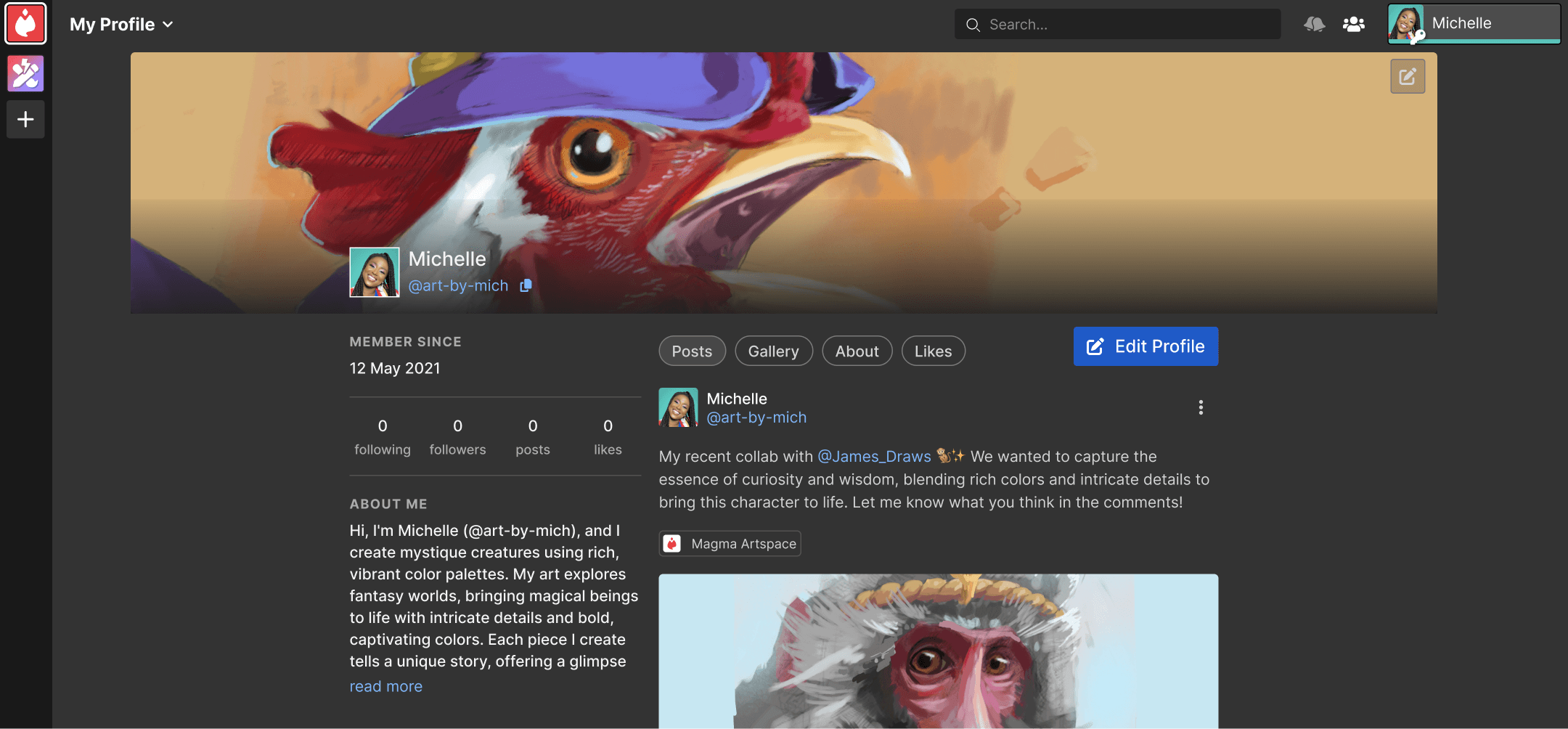Click the Edit Profile button
Viewport: 1568px width, 729px height.
tap(1146, 346)
